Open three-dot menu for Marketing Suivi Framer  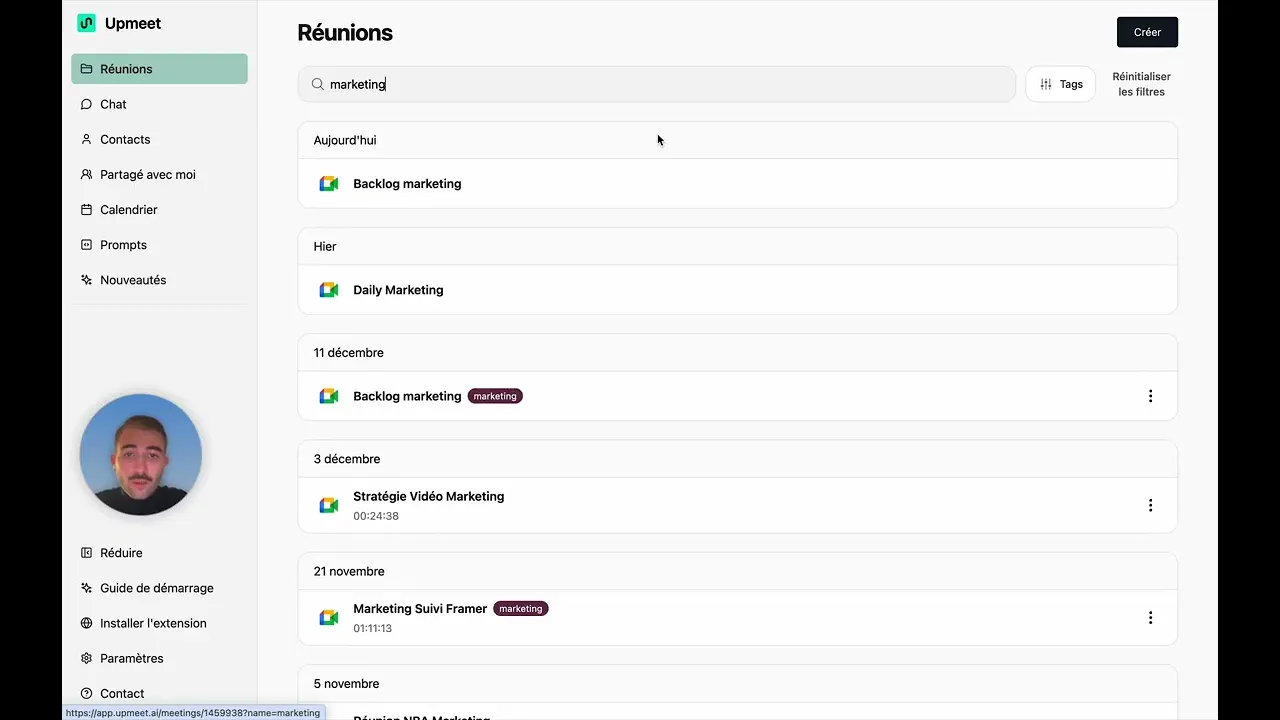coord(1150,618)
